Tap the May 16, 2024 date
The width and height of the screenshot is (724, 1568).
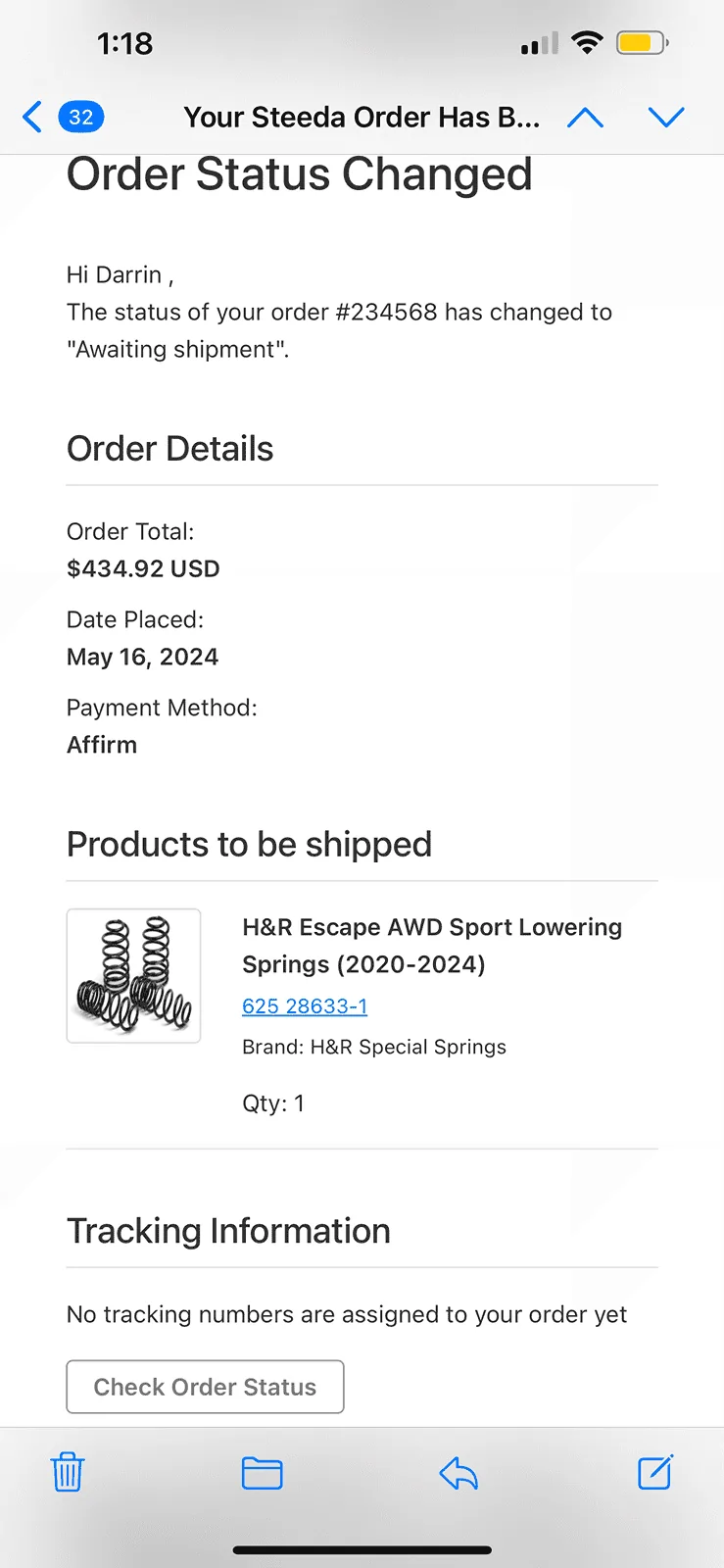point(142,657)
